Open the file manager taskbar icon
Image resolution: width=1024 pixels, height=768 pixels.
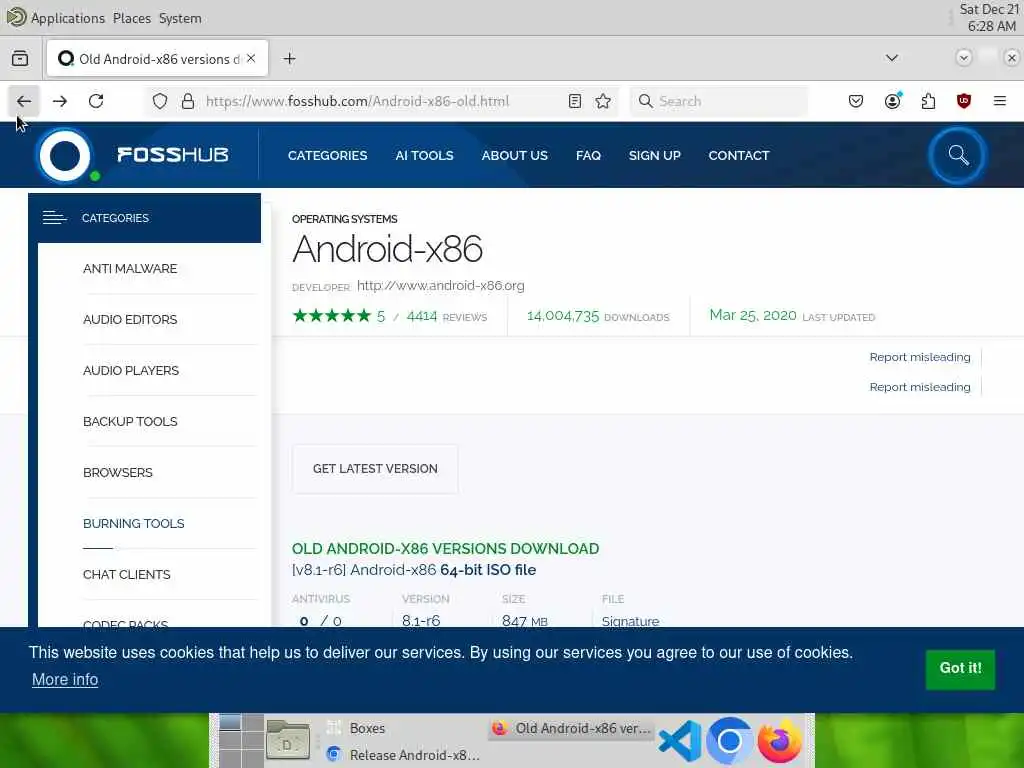pos(288,741)
